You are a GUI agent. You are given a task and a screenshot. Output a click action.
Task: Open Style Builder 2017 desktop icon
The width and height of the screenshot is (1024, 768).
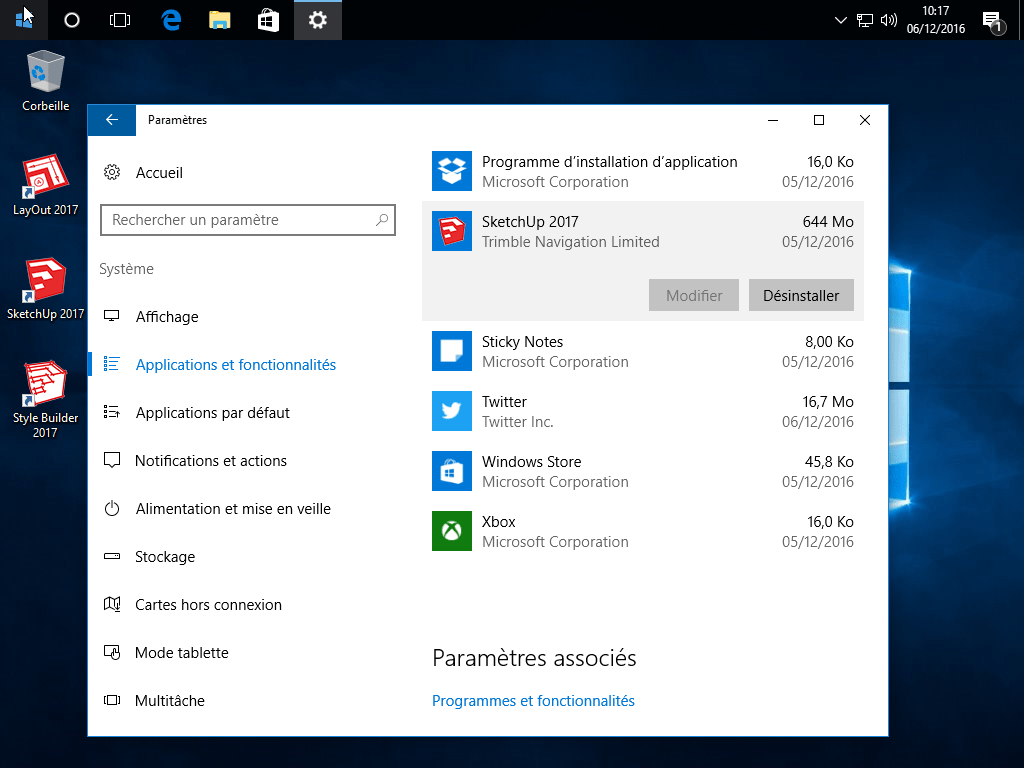(45, 385)
